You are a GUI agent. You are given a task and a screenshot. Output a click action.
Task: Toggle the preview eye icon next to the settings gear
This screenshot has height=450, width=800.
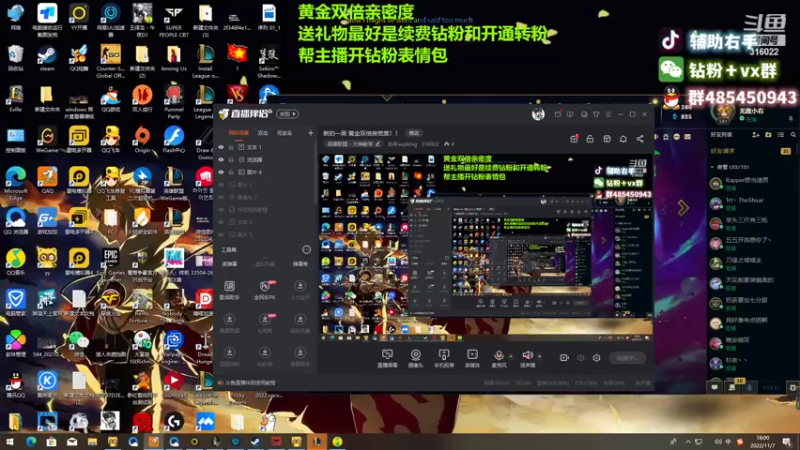pos(581,358)
